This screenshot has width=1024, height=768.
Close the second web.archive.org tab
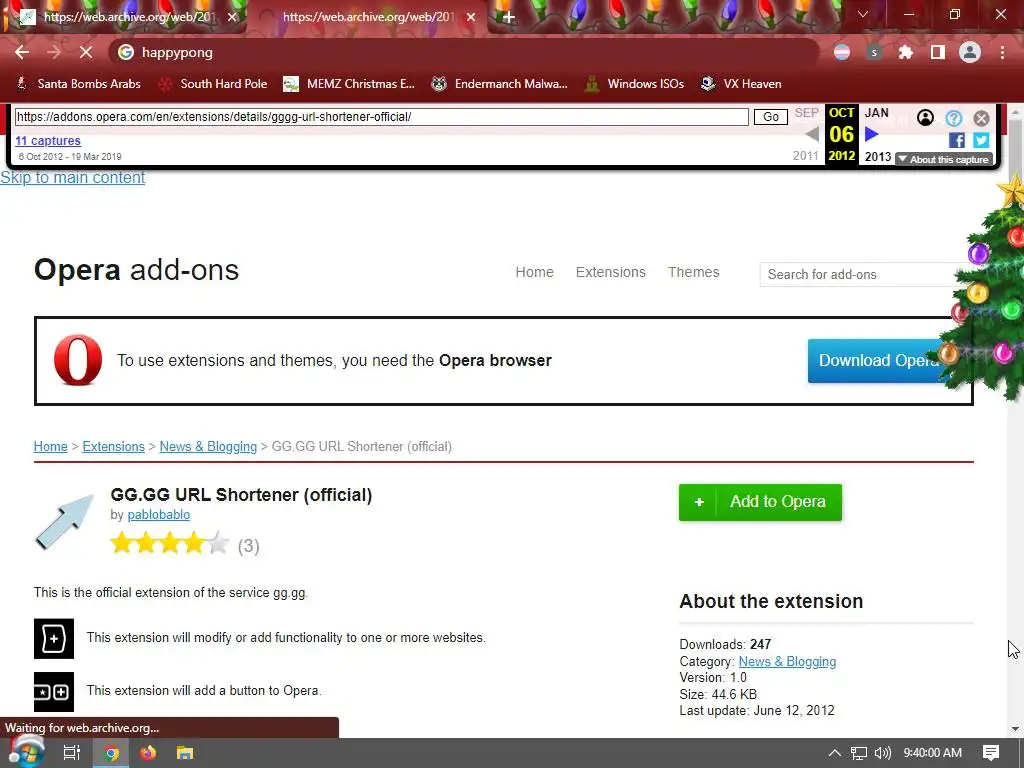471,17
